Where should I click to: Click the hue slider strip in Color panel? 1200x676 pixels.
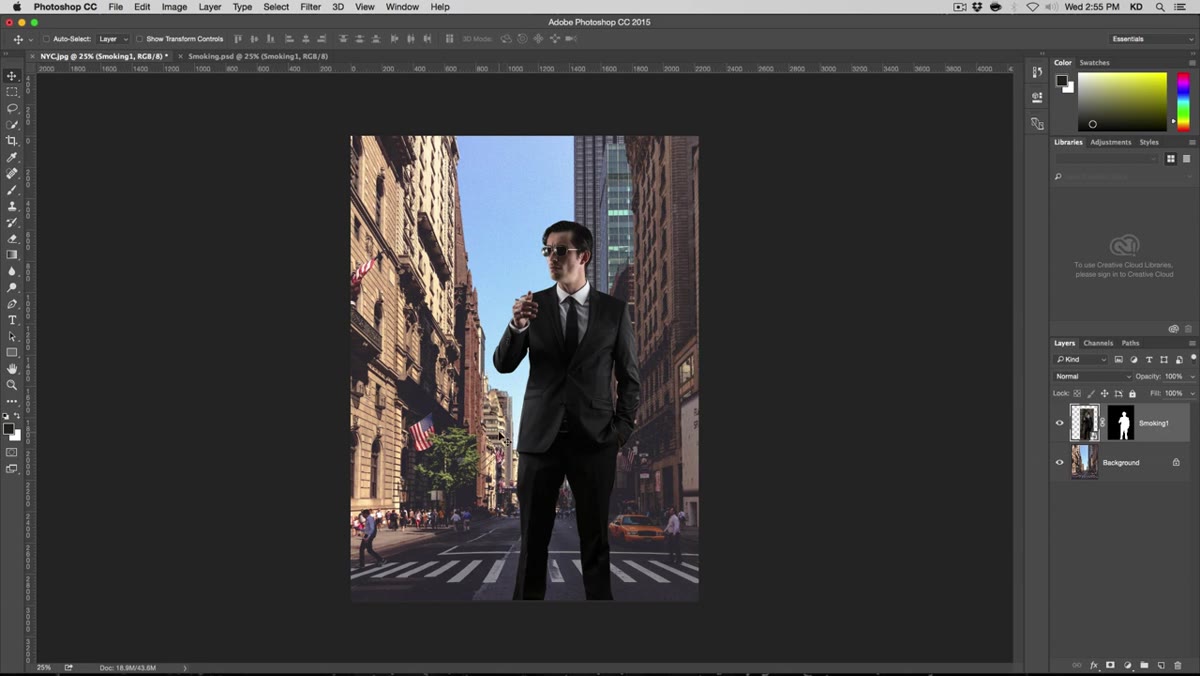pos(1182,101)
